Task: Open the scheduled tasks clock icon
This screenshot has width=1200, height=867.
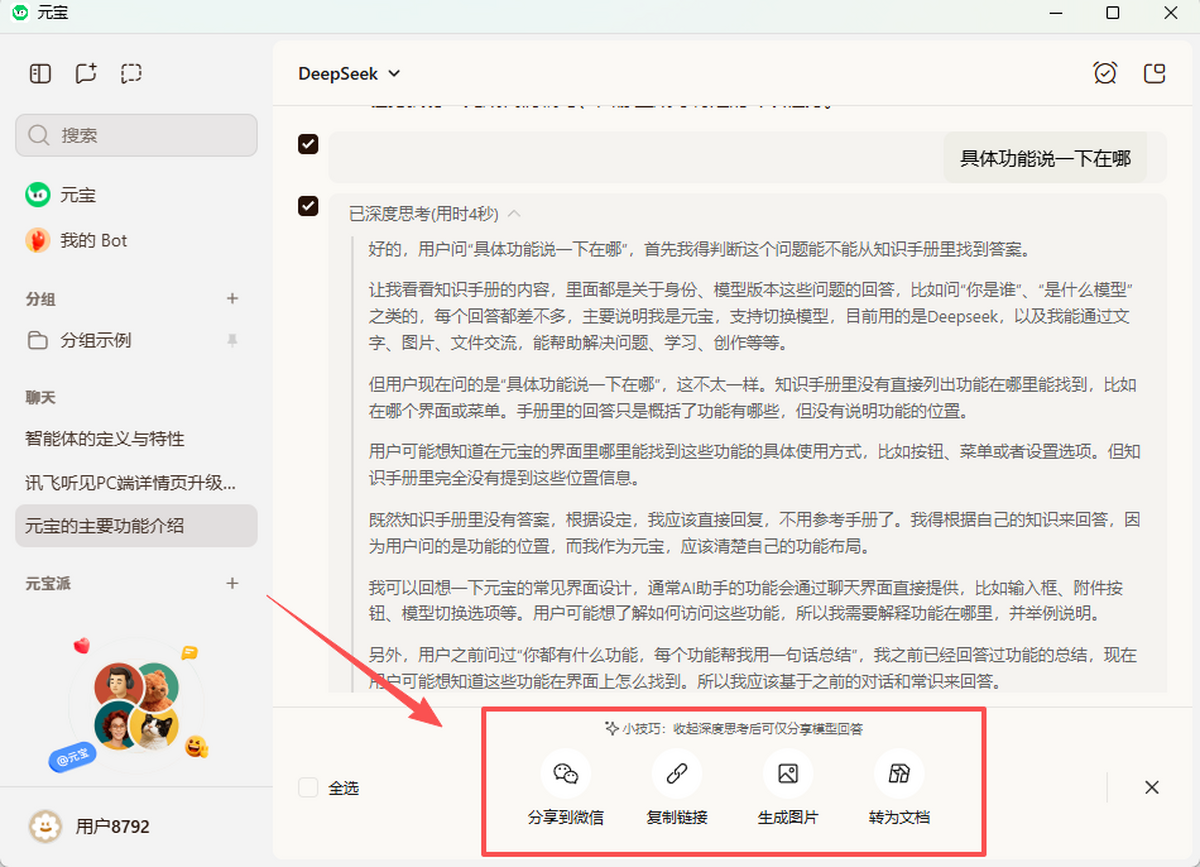Action: [1105, 73]
